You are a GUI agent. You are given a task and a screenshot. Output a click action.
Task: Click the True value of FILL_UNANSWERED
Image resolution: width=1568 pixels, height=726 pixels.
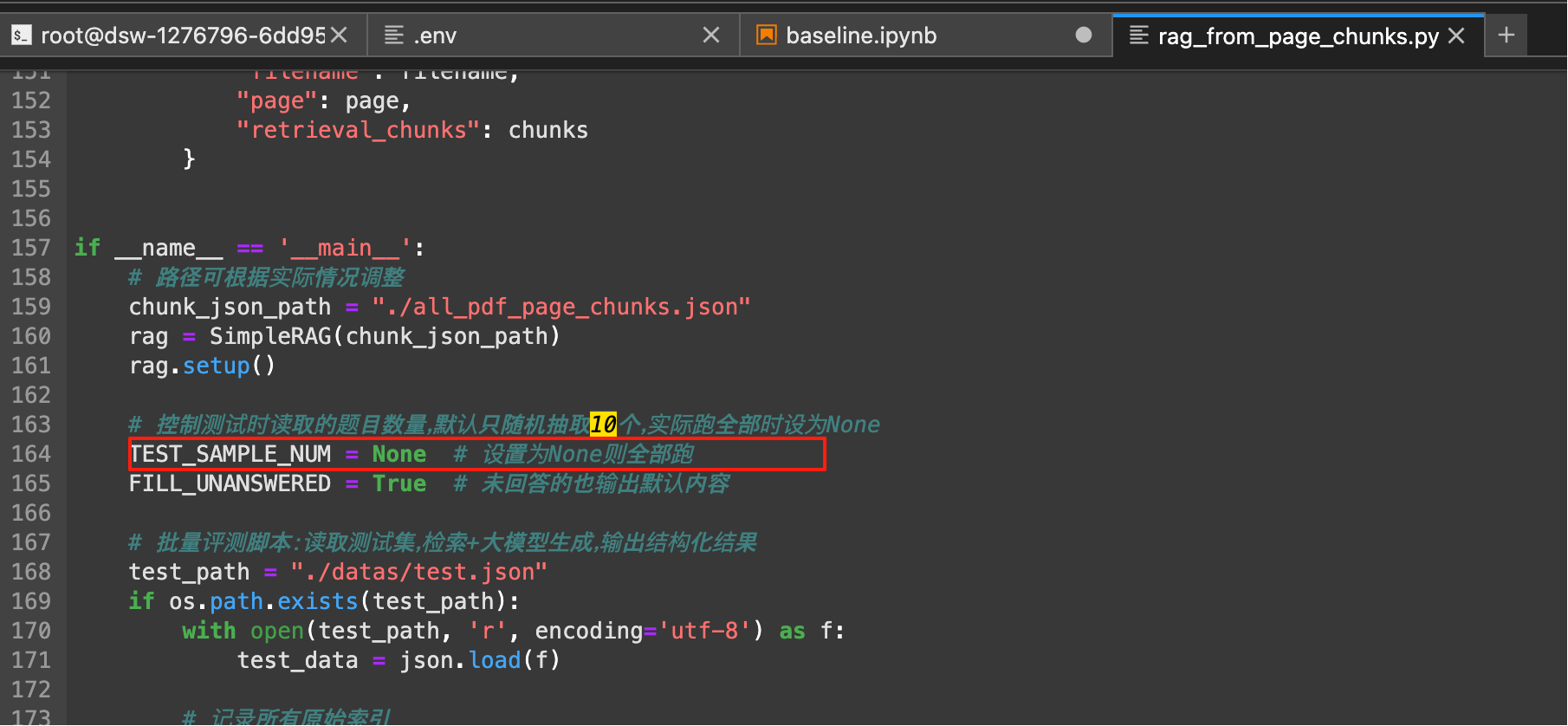click(x=399, y=483)
